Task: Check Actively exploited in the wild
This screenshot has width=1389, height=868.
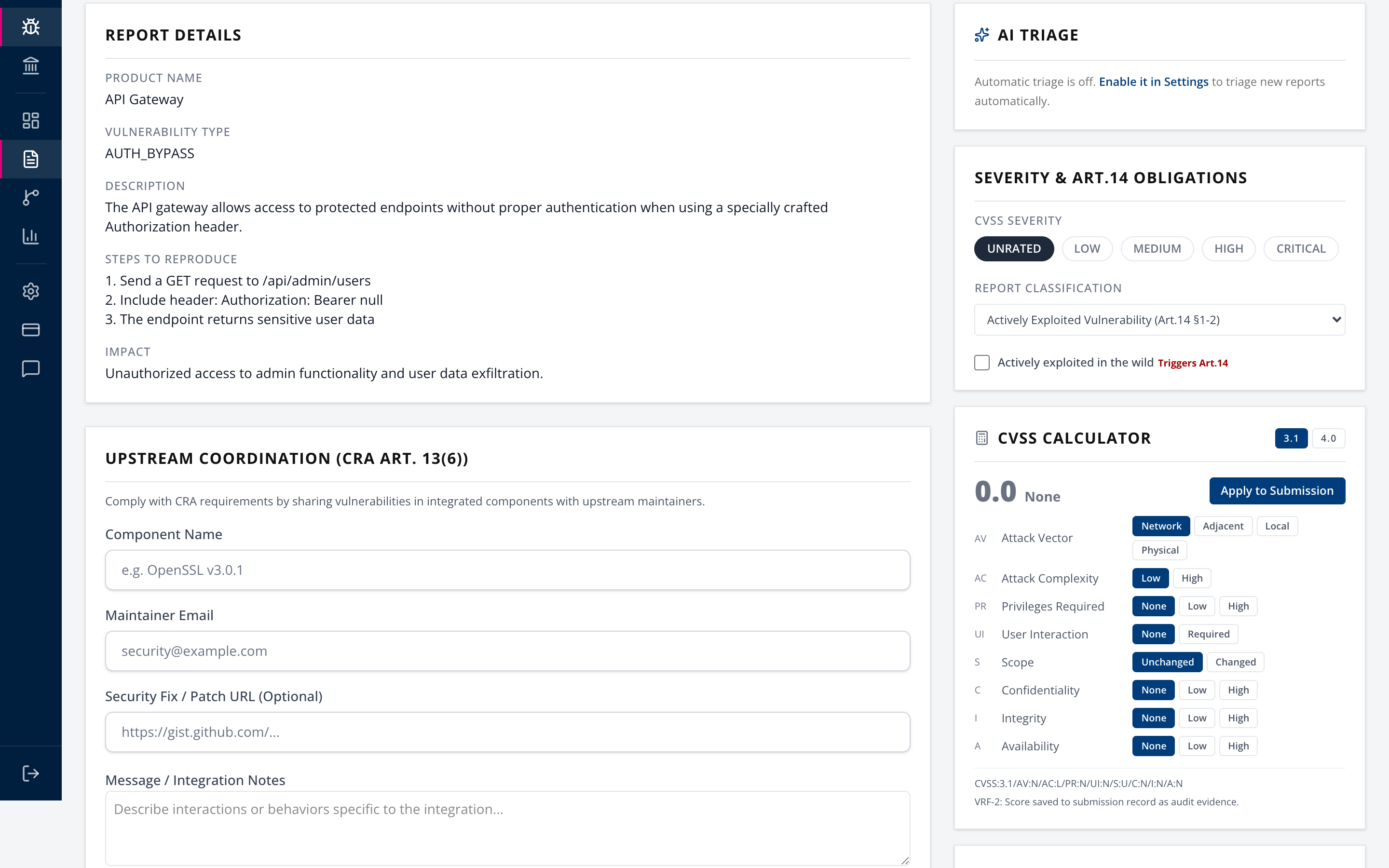Action: [981, 363]
